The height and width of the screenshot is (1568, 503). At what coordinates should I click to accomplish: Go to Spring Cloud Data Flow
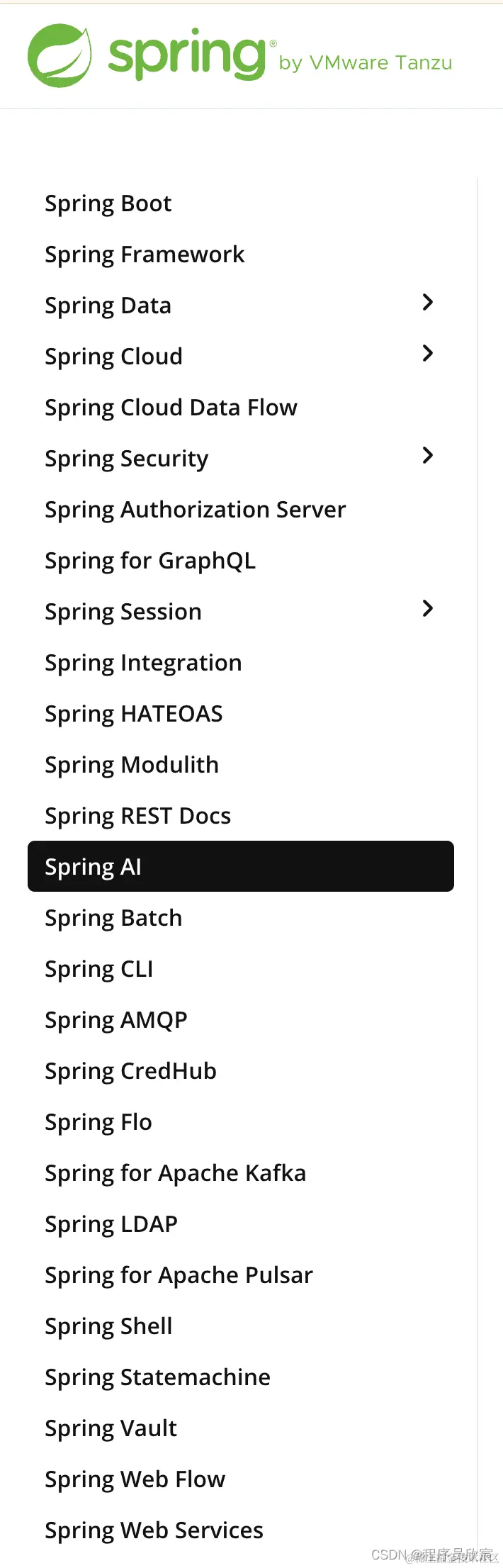pos(171,408)
